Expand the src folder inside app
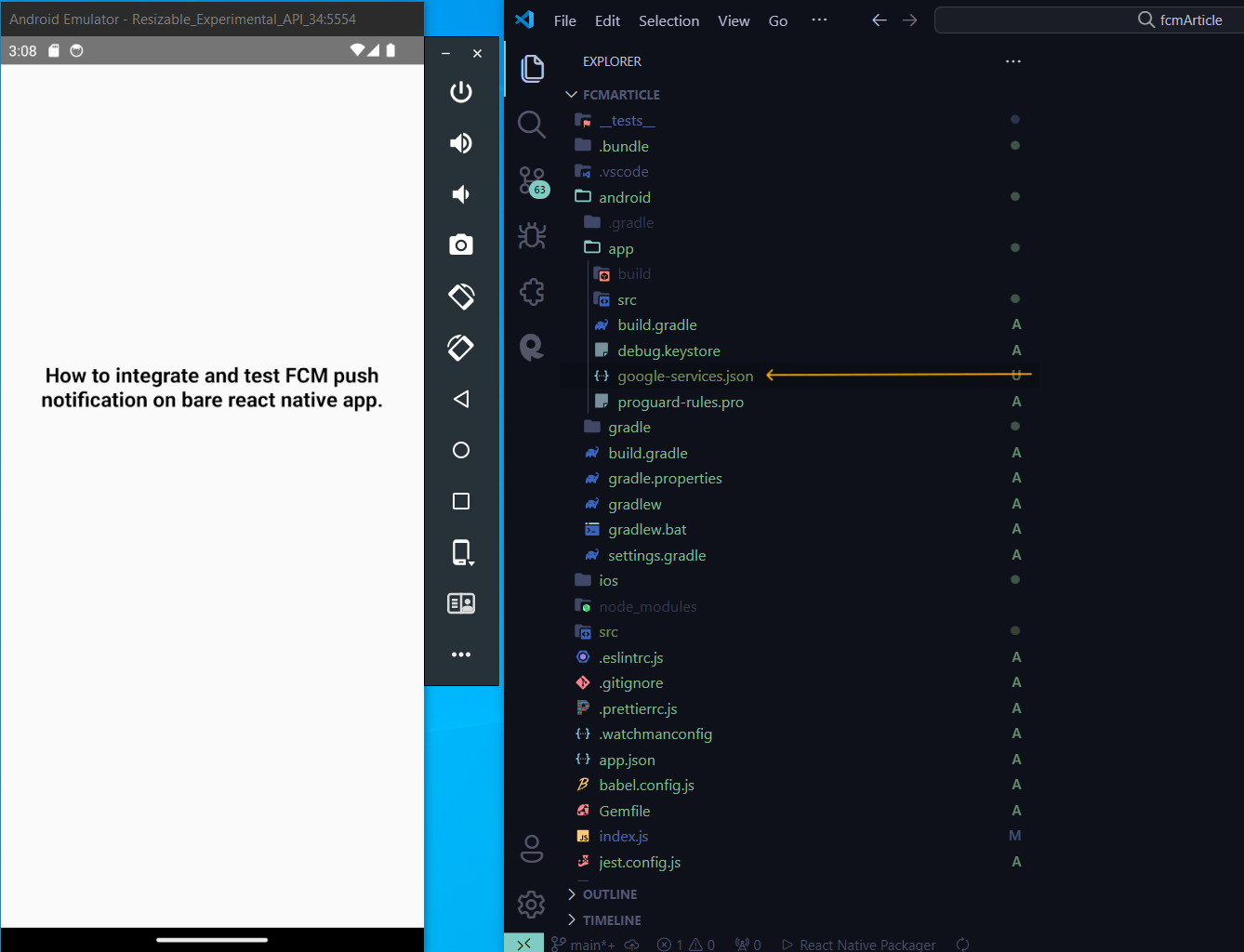The width and height of the screenshot is (1244, 952). (x=800, y=299)
